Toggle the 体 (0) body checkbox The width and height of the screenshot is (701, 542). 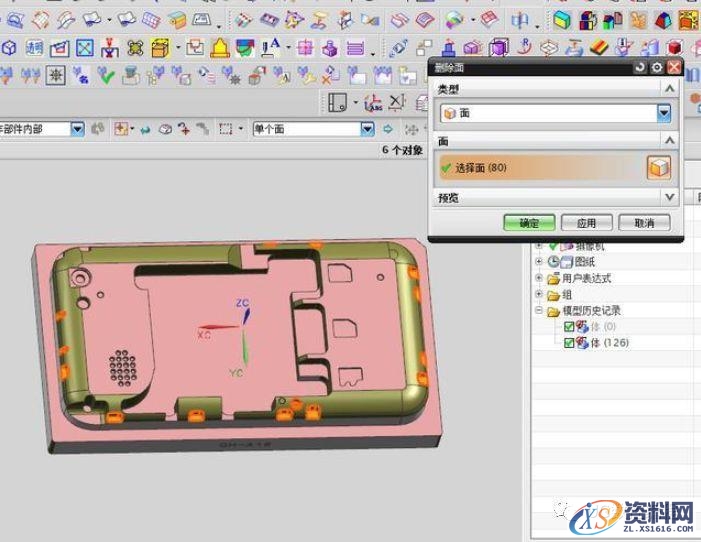(569, 327)
